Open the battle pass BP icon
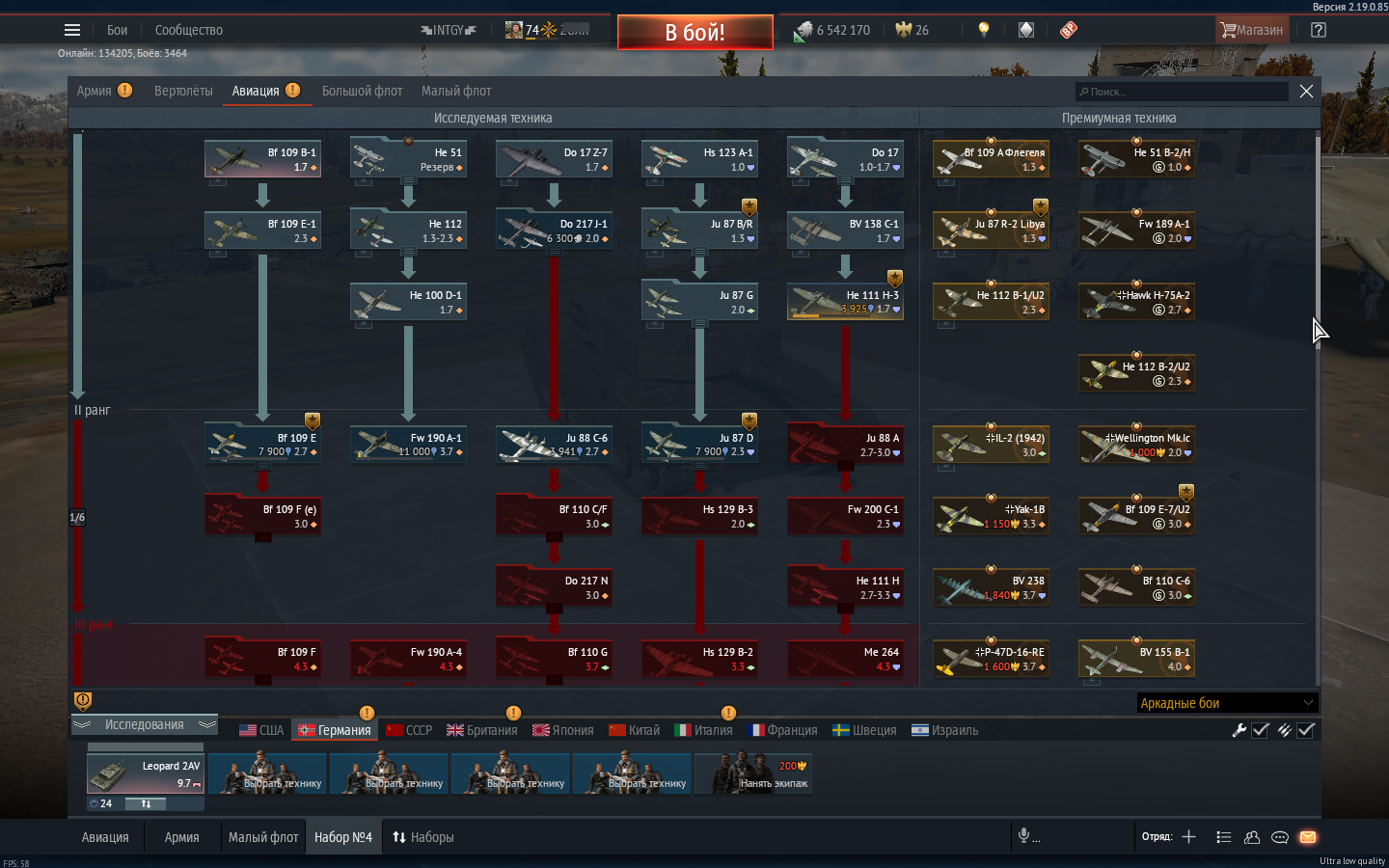This screenshot has height=868, width=1389. [1068, 30]
